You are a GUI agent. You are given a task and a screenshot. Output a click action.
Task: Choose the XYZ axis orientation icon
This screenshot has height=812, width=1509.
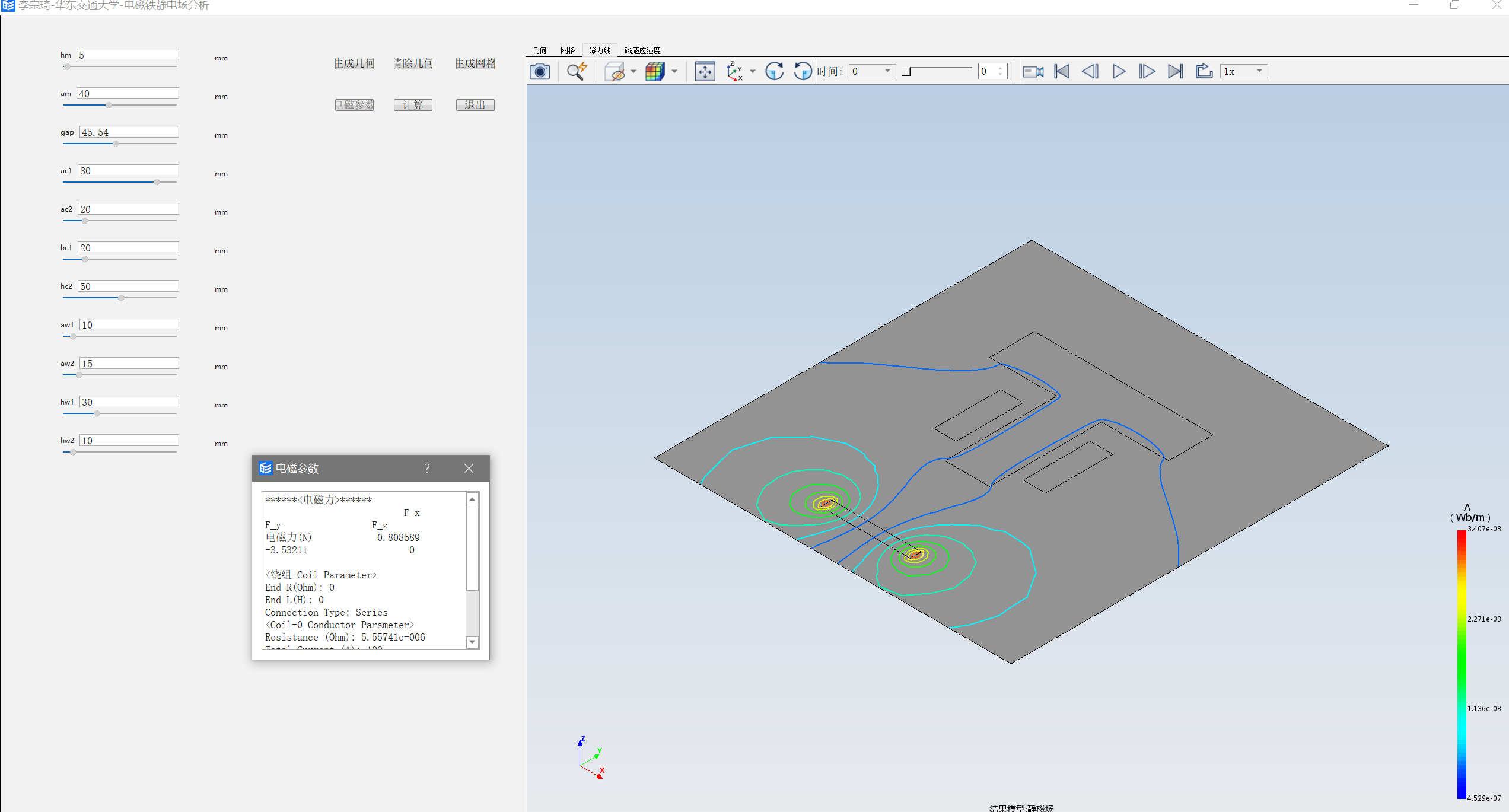734,72
